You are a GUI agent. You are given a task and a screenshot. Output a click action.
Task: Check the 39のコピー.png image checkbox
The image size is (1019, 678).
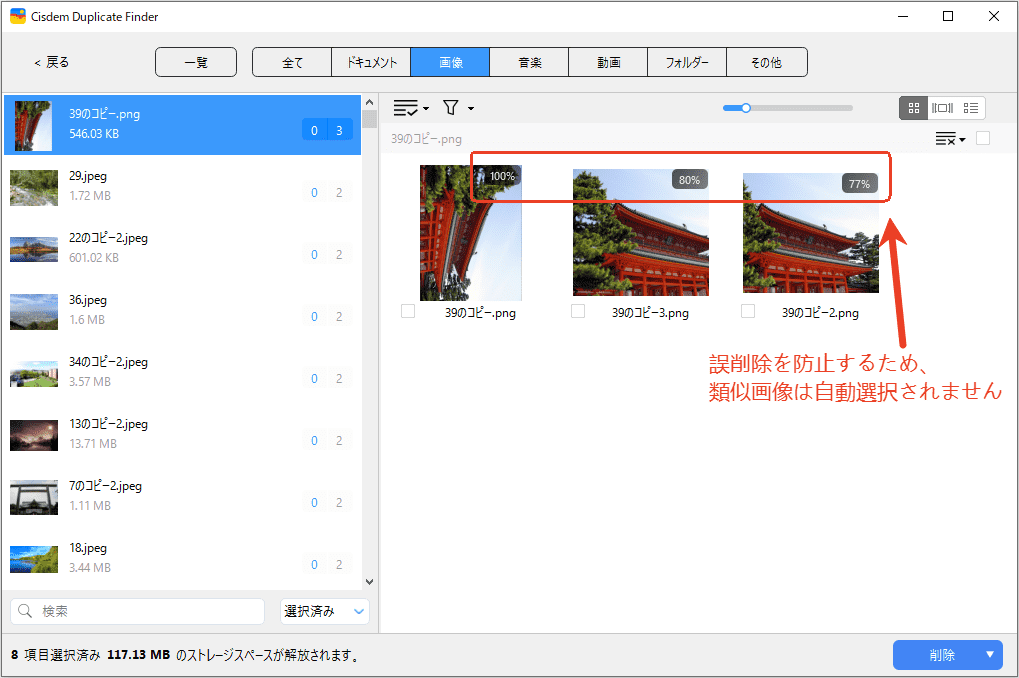point(408,312)
